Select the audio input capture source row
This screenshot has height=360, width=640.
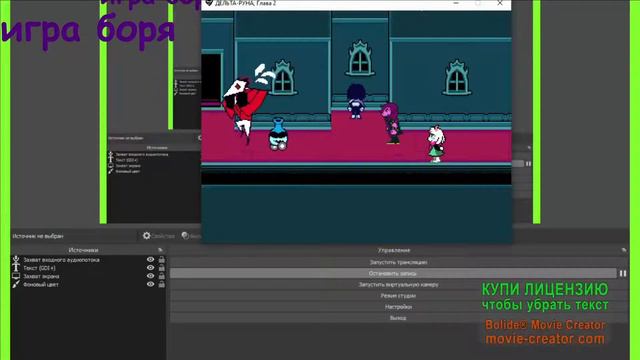tap(89, 260)
